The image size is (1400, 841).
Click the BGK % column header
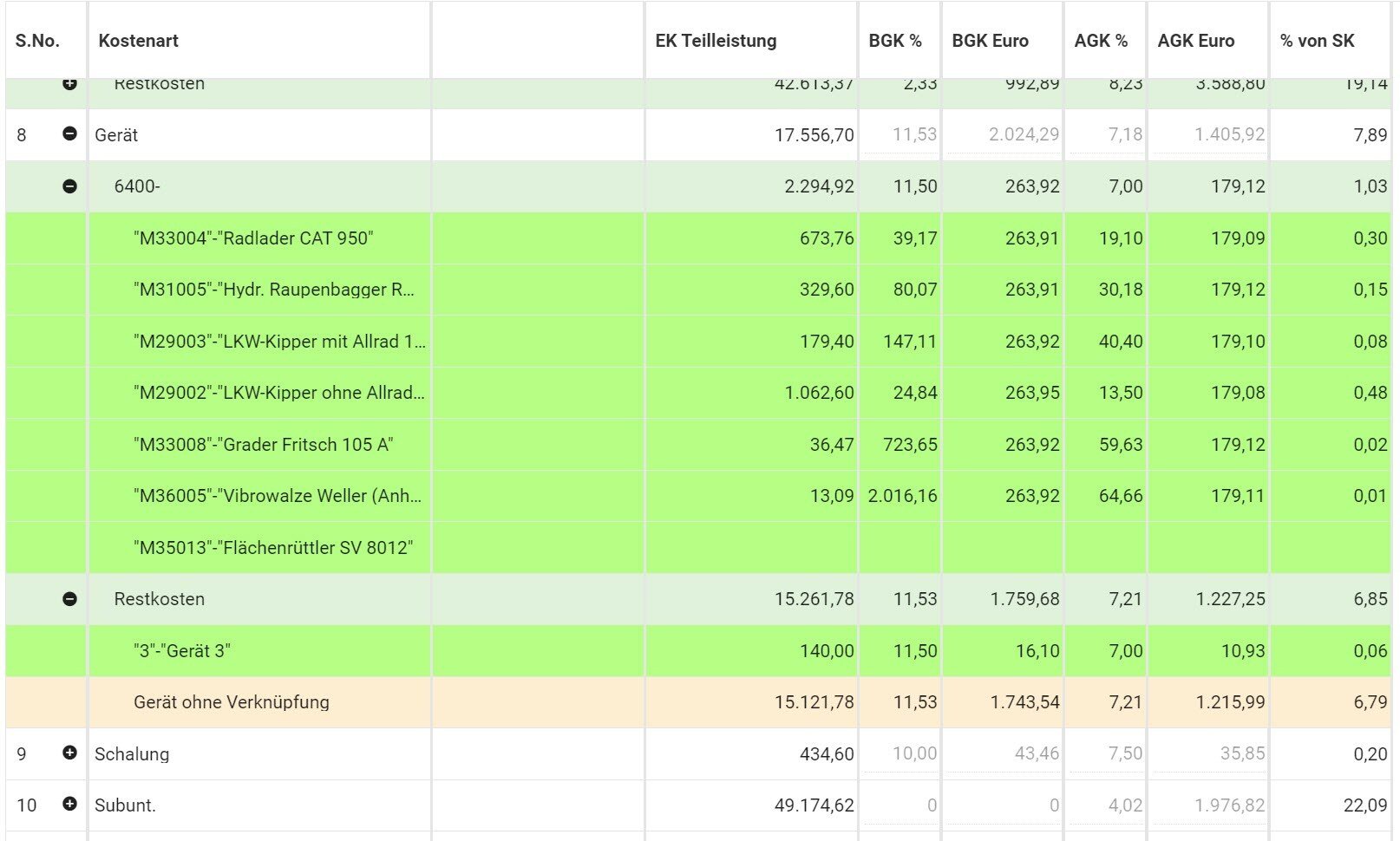894,41
